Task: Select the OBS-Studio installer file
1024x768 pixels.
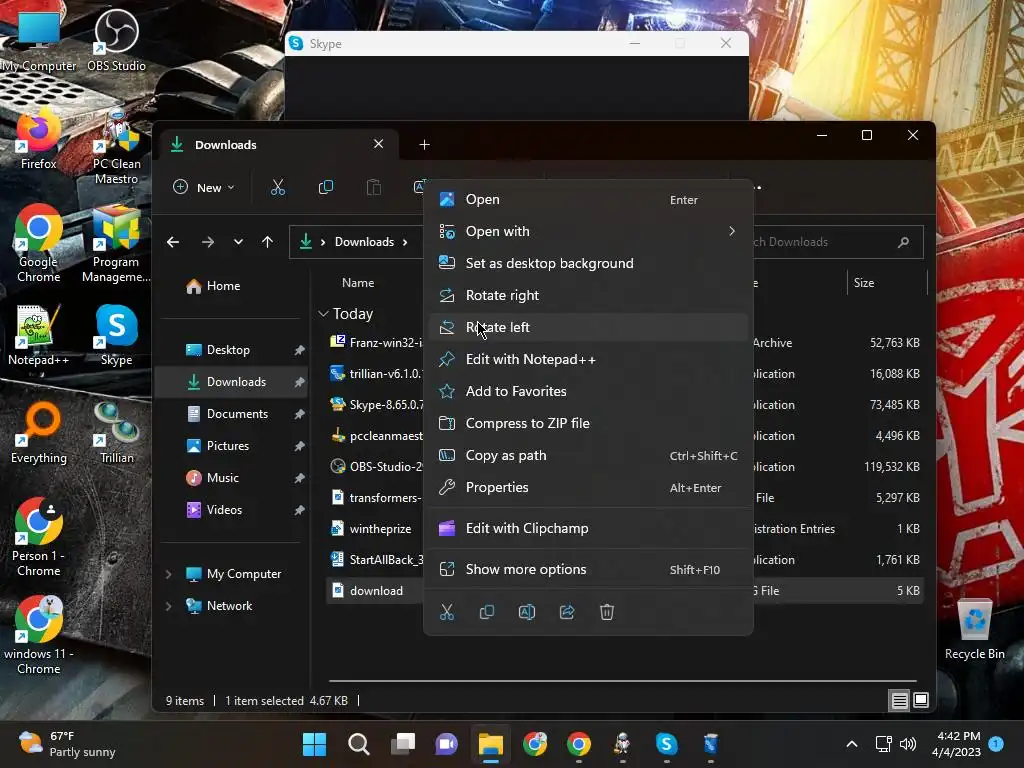Action: tap(376, 466)
